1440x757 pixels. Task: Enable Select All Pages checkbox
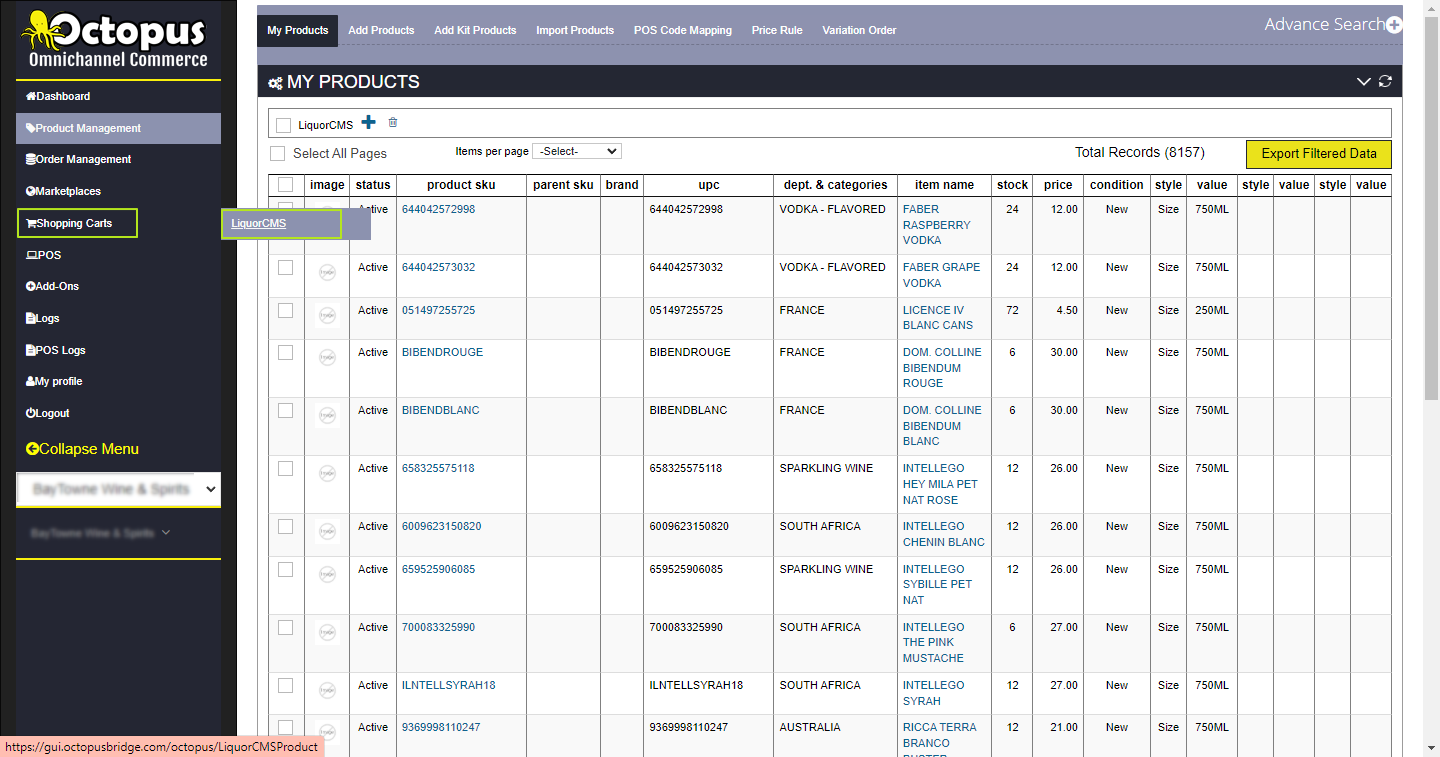point(278,153)
